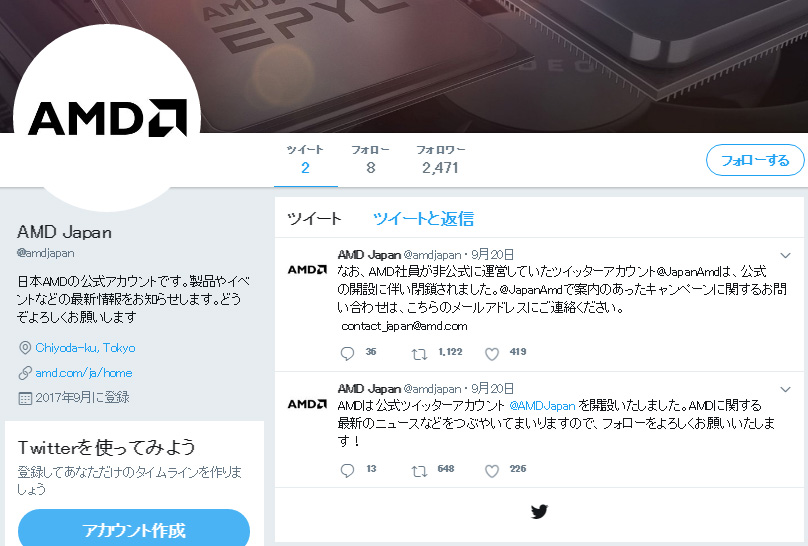Image resolution: width=808 pixels, height=546 pixels.
Task: Click the Twitter bird icon below tweets
Action: [539, 511]
